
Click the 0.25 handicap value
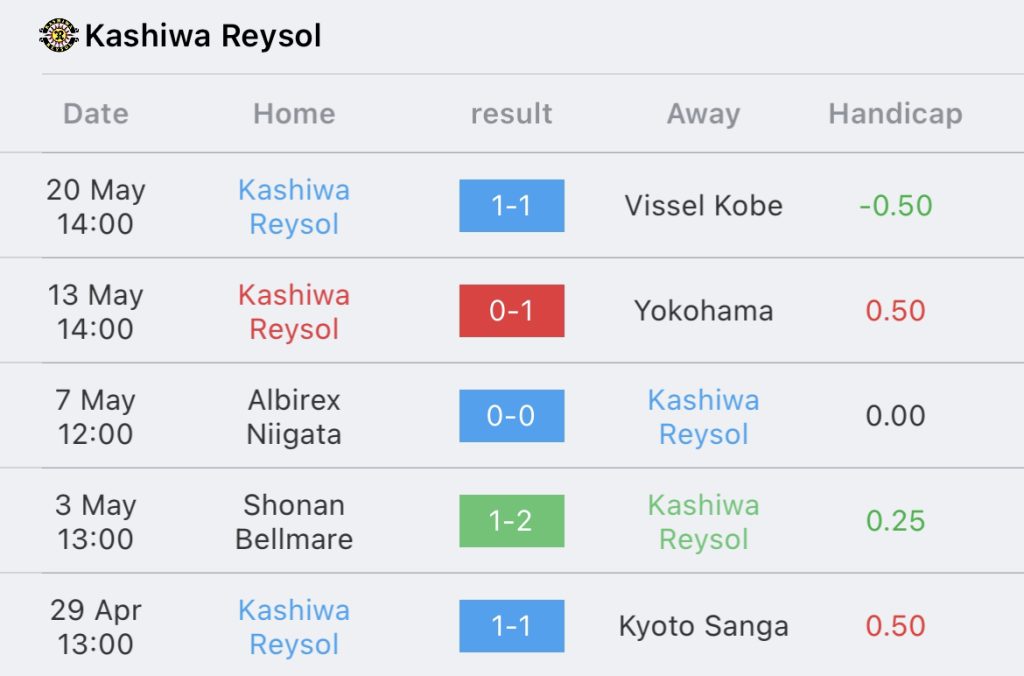[x=895, y=521]
